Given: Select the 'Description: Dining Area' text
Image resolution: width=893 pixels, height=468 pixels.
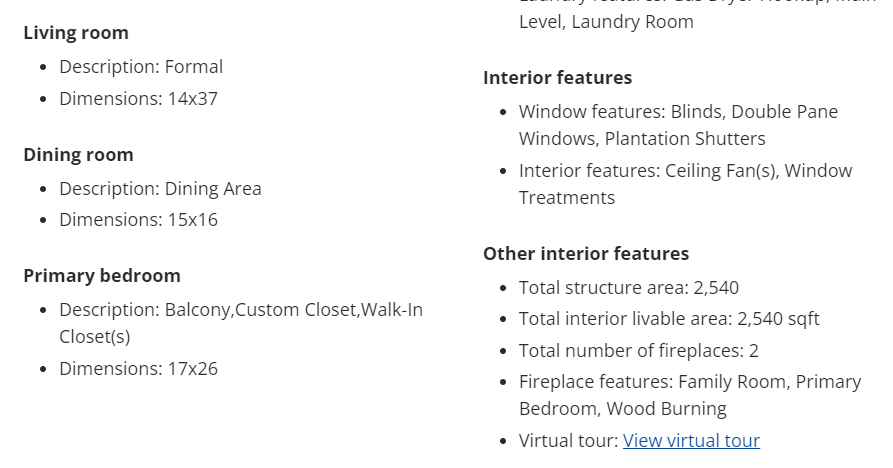Looking at the screenshot, I should pyautogui.click(x=160, y=189).
